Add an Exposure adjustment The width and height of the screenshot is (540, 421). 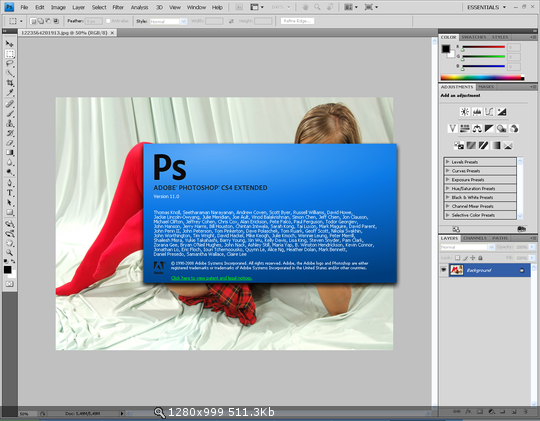[501, 112]
